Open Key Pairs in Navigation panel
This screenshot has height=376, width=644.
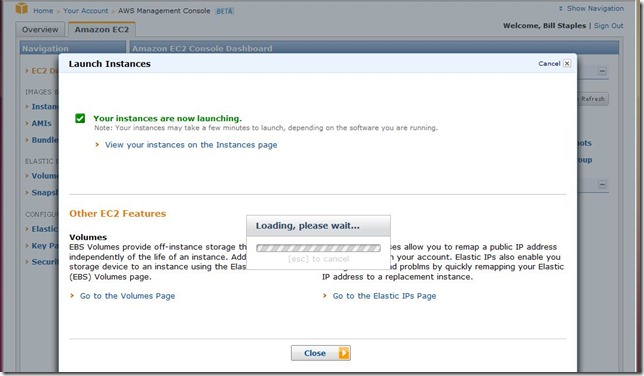click(x=45, y=246)
